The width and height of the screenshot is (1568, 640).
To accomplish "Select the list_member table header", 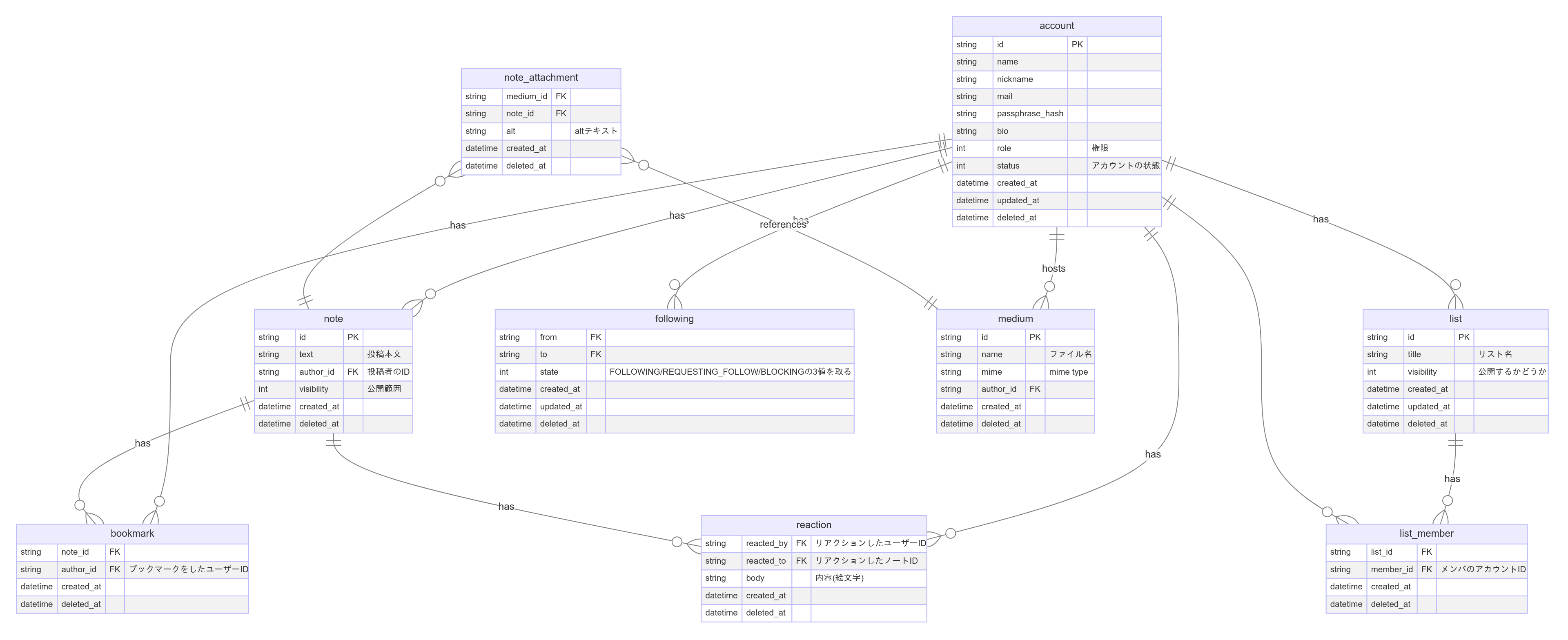I will point(1426,533).
